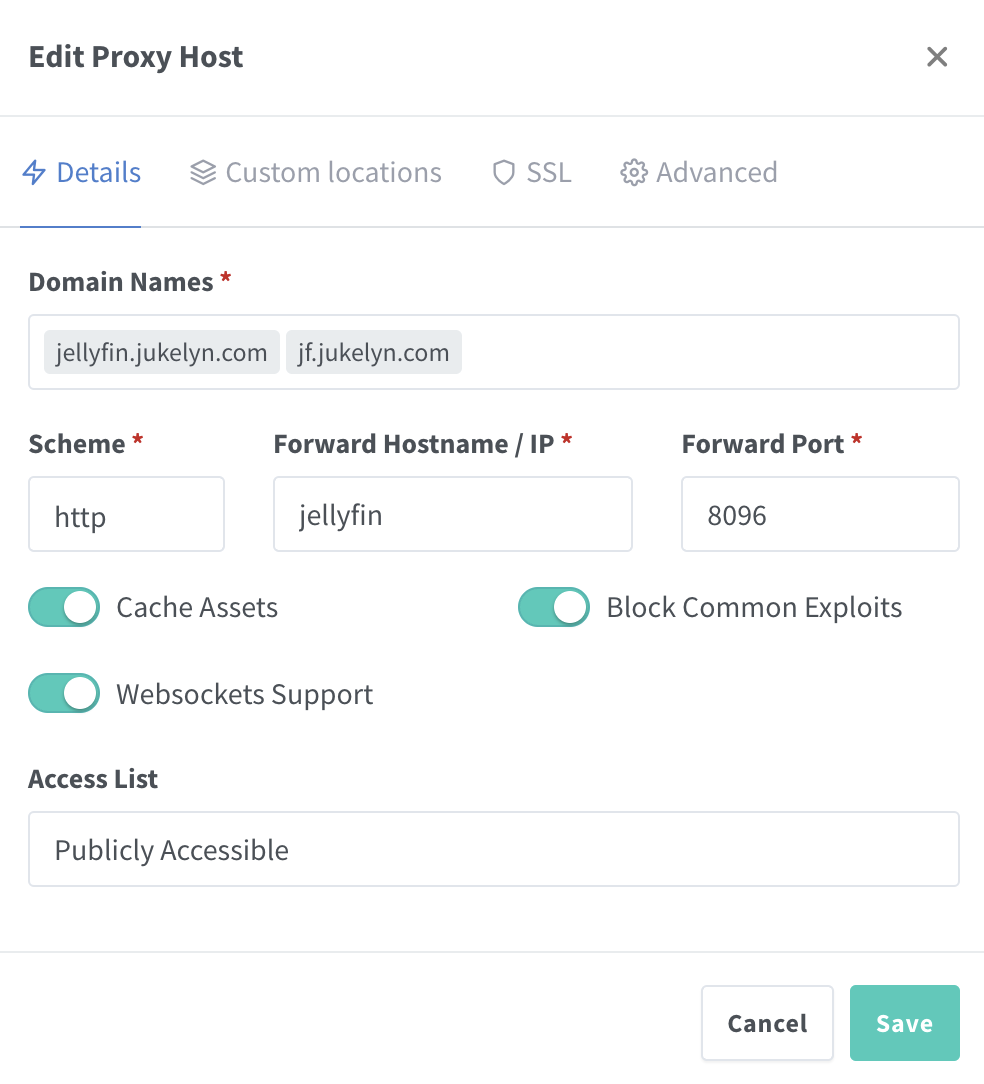This screenshot has width=984, height=1084.
Task: Click empty area of Domain Names field
Action: 710,353
